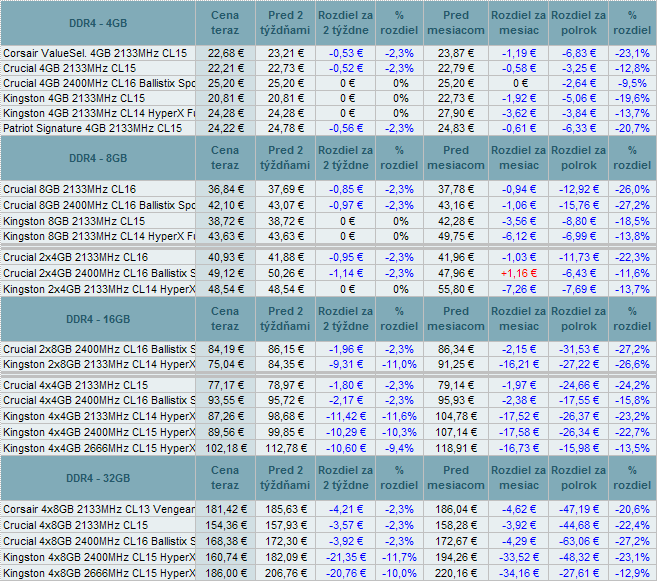Select current price cell 40,93 €
Image resolution: width=657 pixels, height=581 pixels.
[x=225, y=257]
